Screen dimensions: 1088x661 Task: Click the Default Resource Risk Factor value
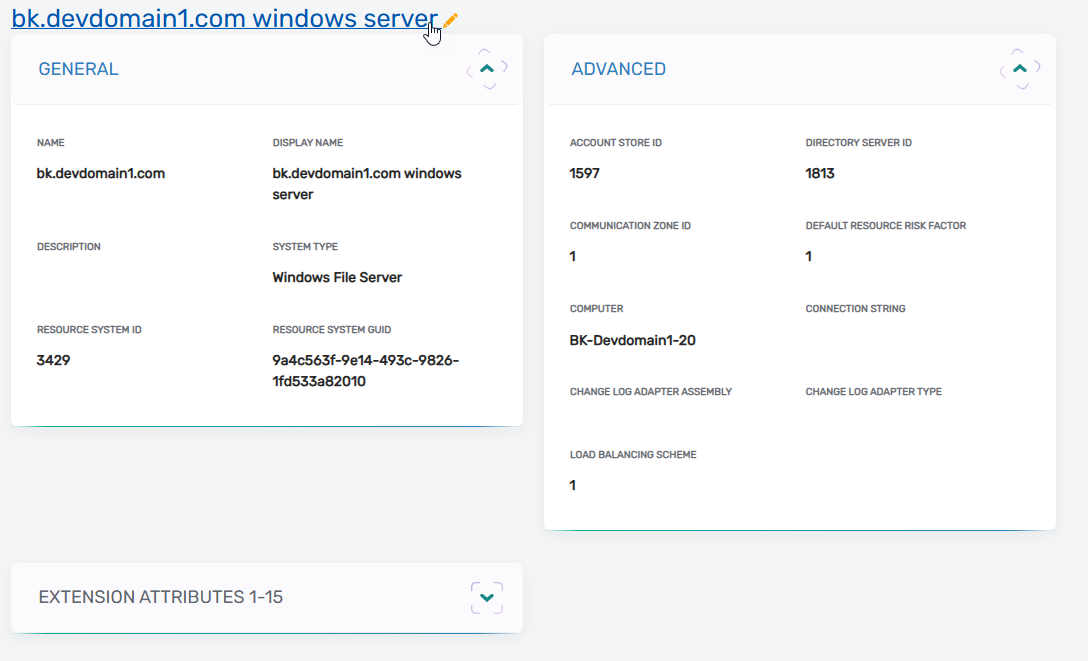pyautogui.click(x=809, y=256)
